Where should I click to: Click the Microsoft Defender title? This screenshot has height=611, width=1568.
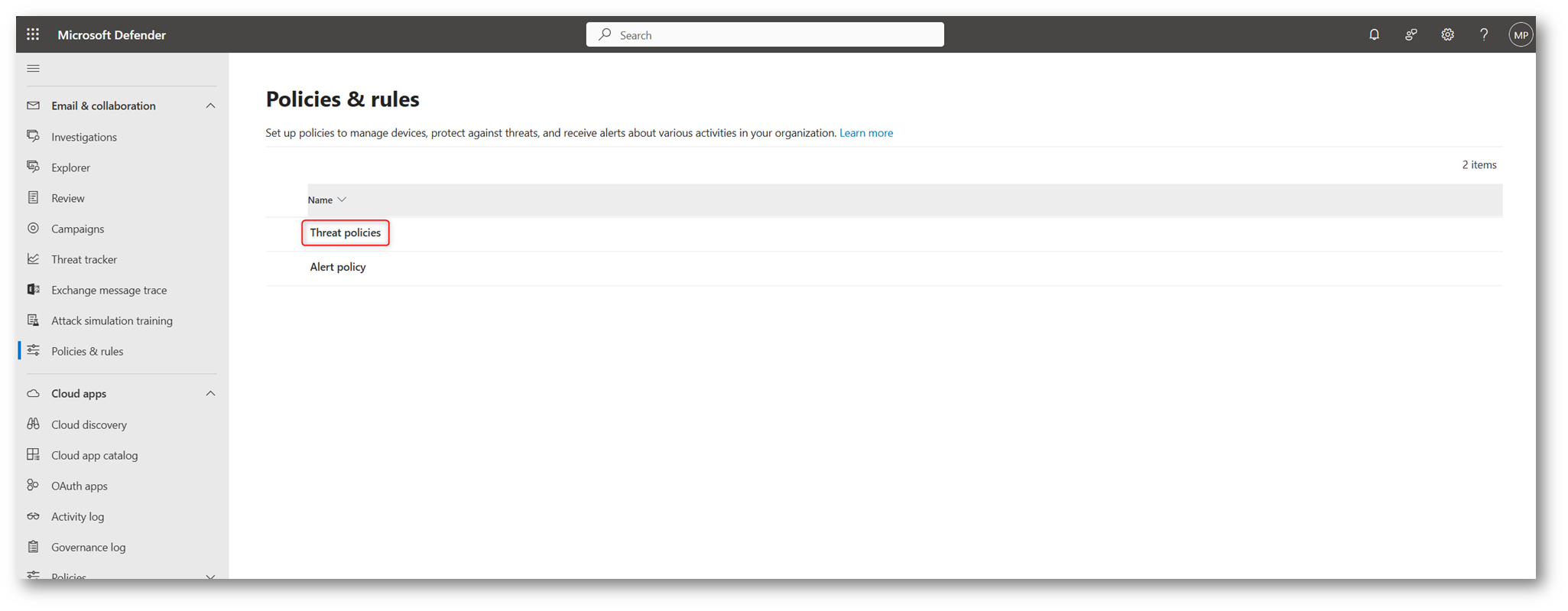click(112, 34)
